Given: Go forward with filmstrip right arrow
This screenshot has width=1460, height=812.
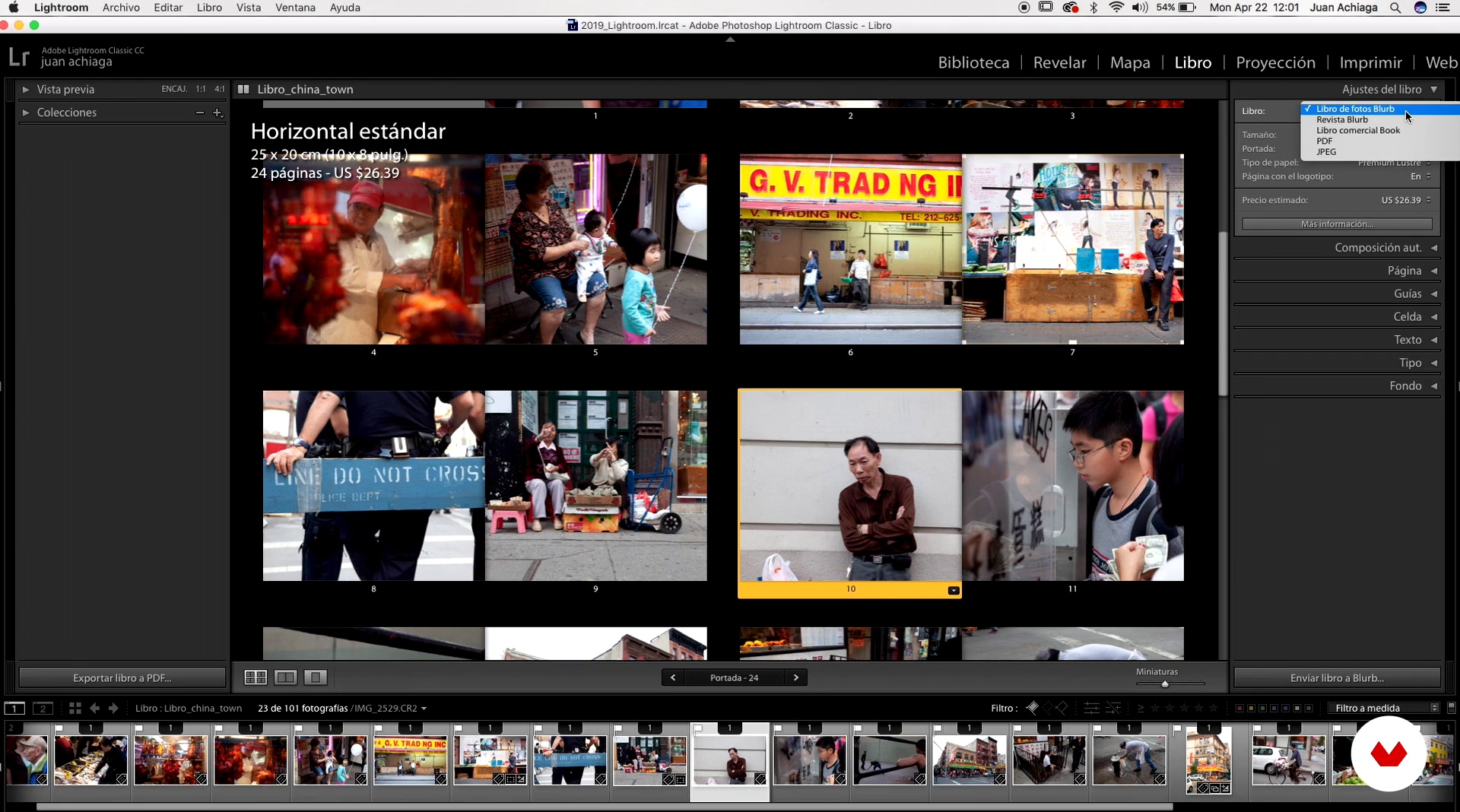Looking at the screenshot, I should point(113,708).
